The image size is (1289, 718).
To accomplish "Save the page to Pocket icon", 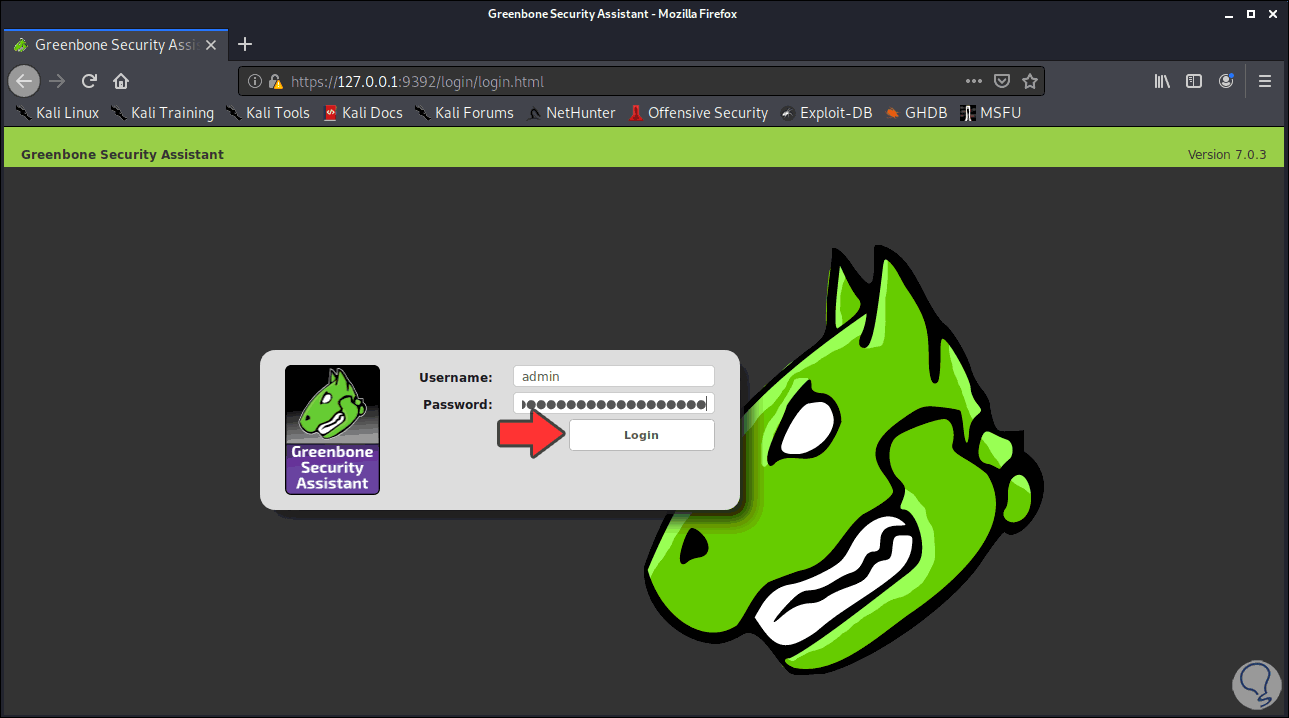I will [1002, 82].
